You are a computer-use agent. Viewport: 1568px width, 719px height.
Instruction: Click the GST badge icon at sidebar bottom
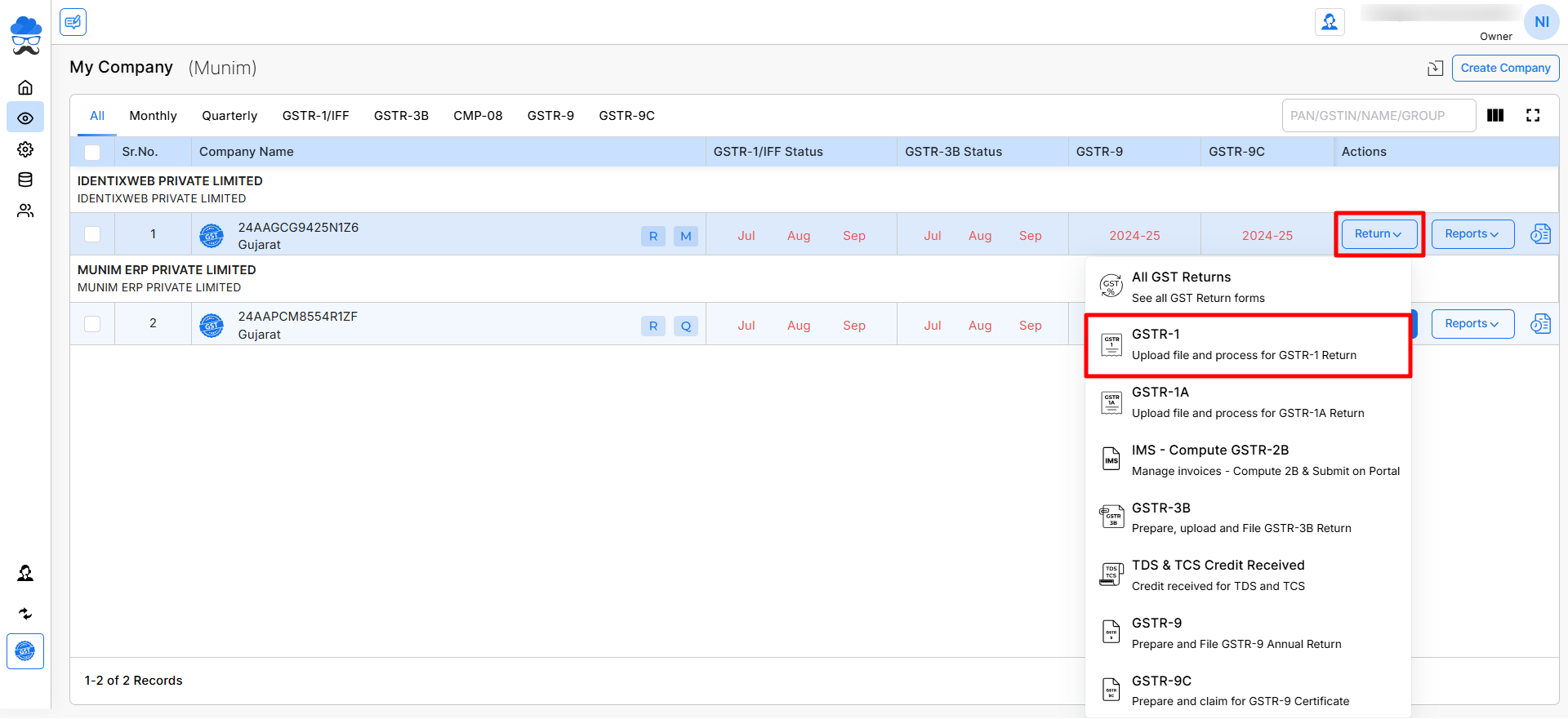pyautogui.click(x=25, y=651)
